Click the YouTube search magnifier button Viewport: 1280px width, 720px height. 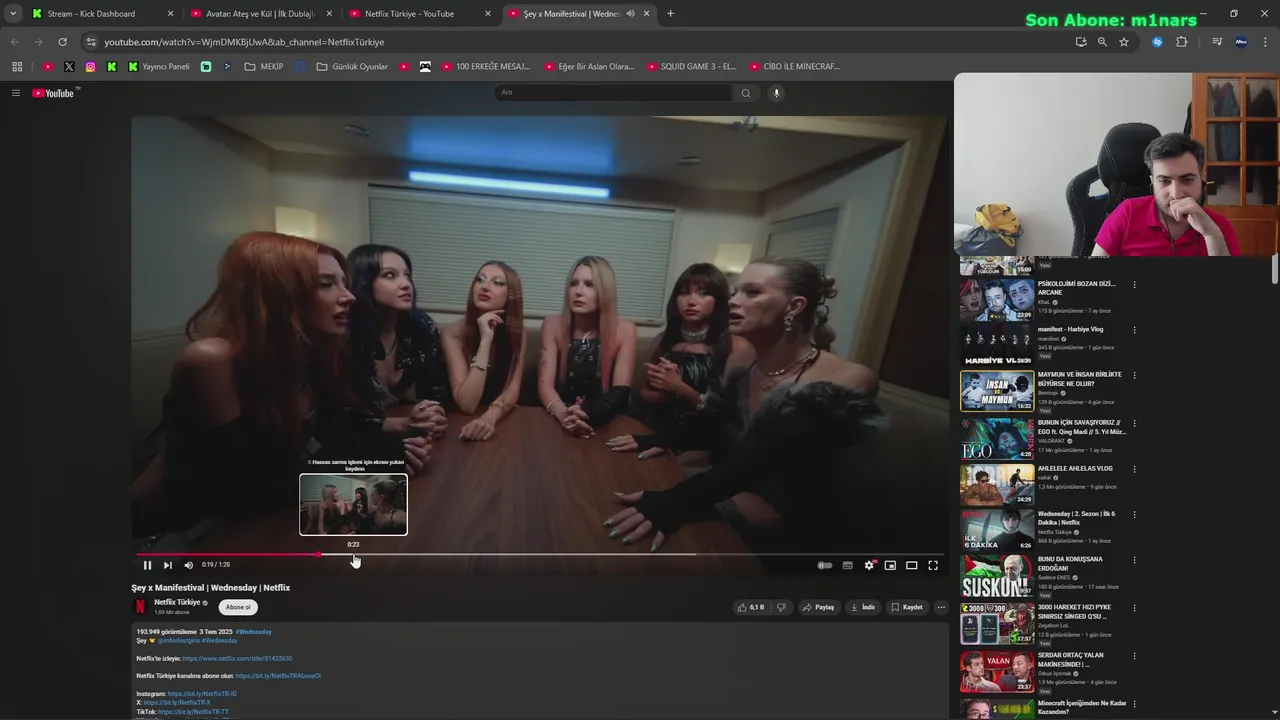point(745,92)
